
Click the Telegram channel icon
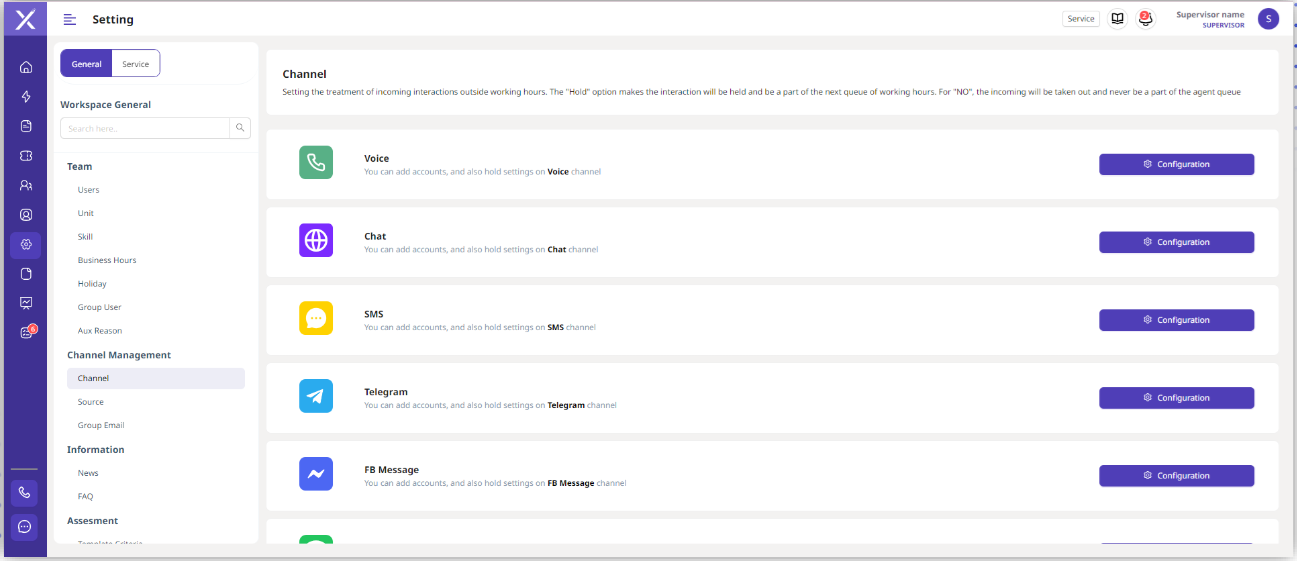click(316, 397)
